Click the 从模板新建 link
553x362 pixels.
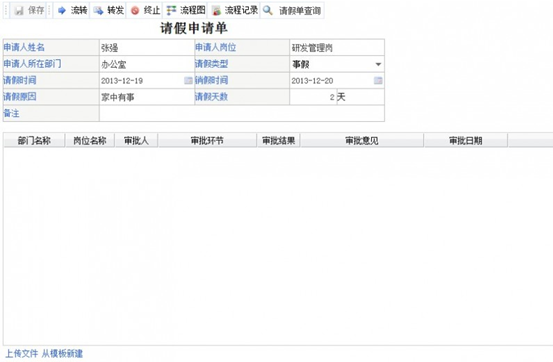(x=62, y=353)
